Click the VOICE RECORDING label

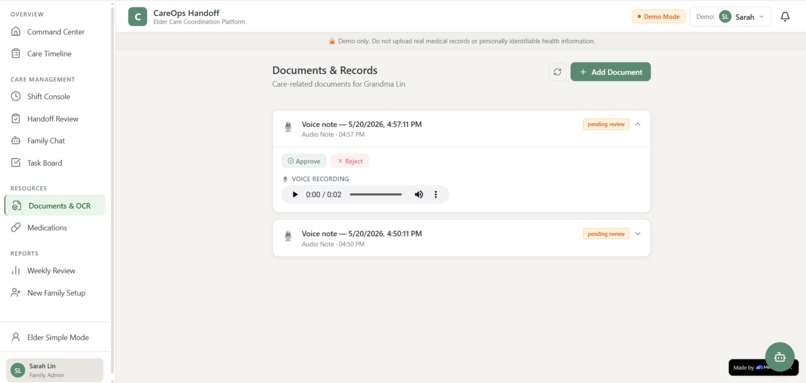[x=320, y=179]
